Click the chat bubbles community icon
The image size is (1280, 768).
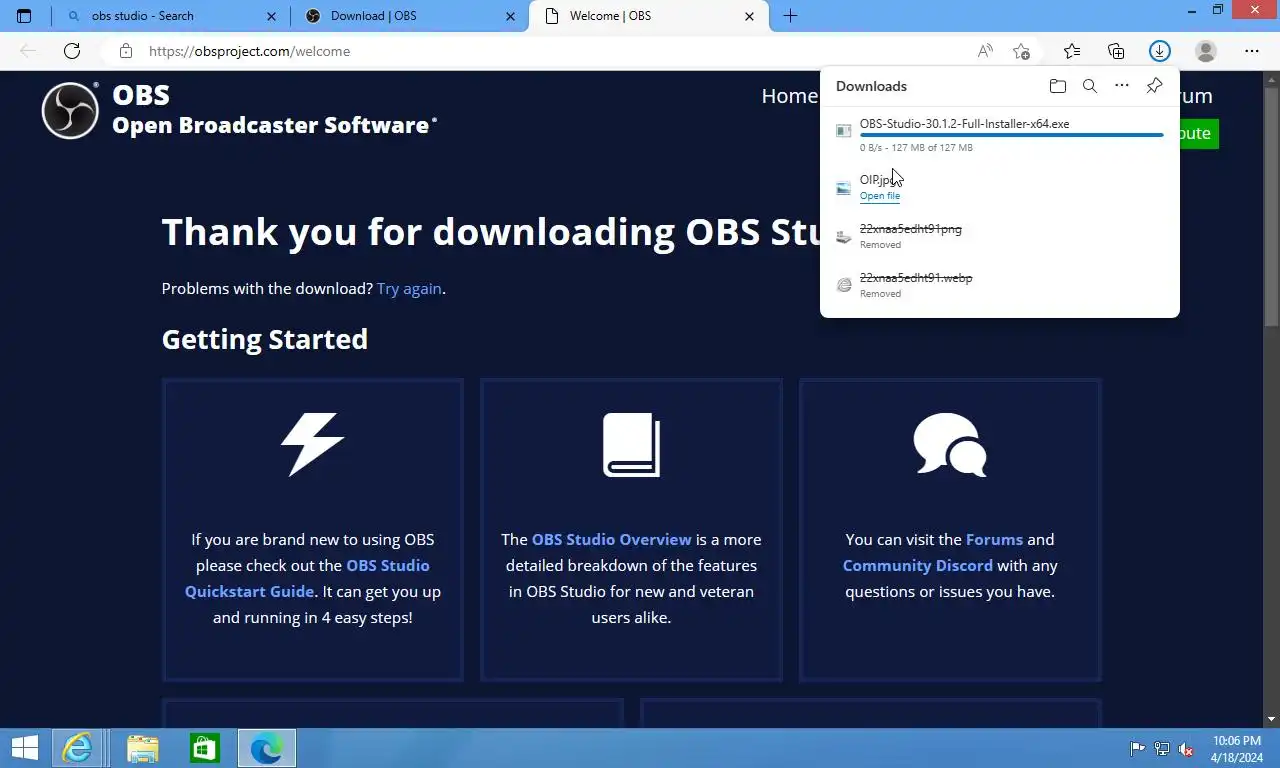950,444
